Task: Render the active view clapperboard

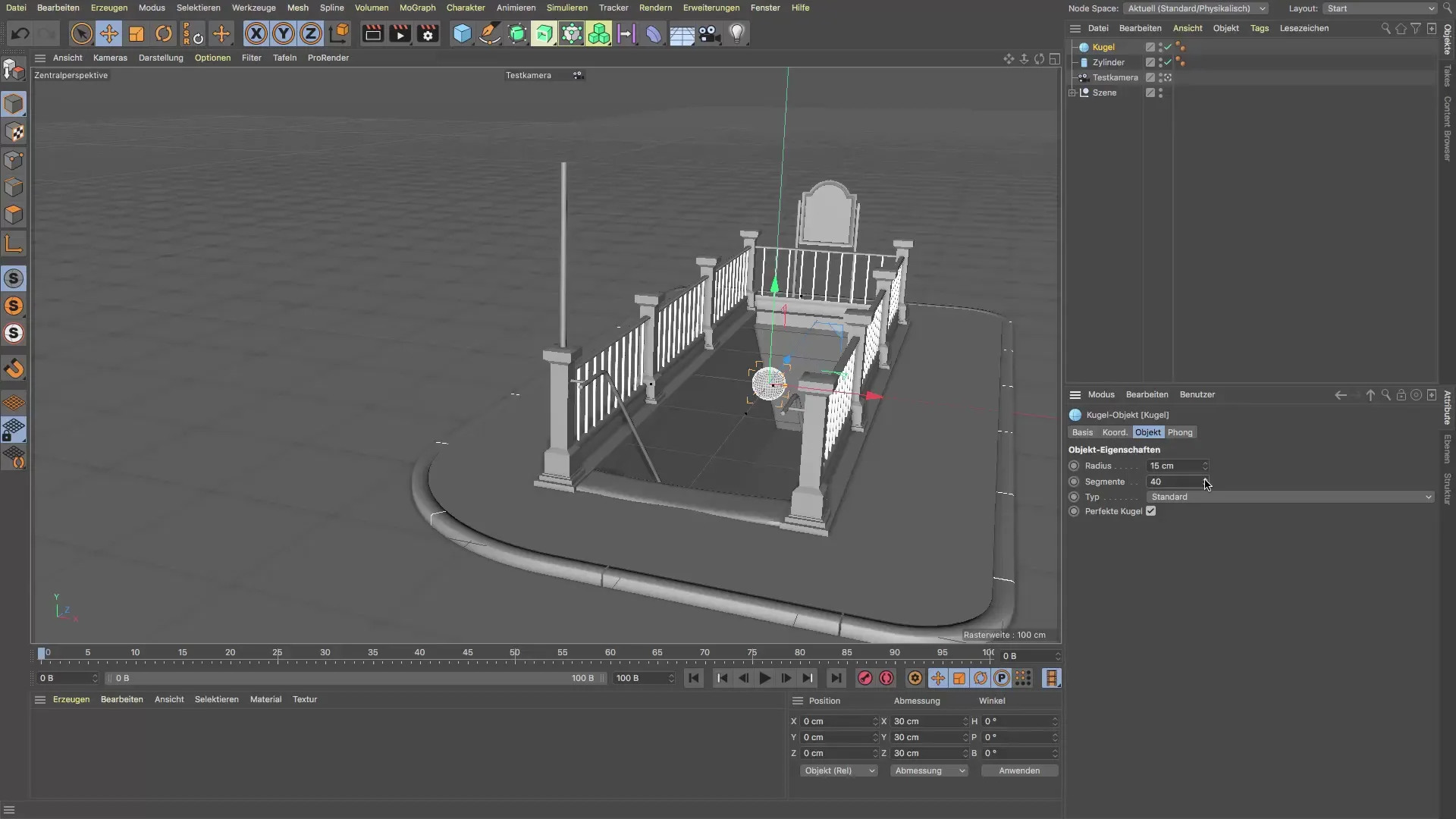Action: click(372, 34)
